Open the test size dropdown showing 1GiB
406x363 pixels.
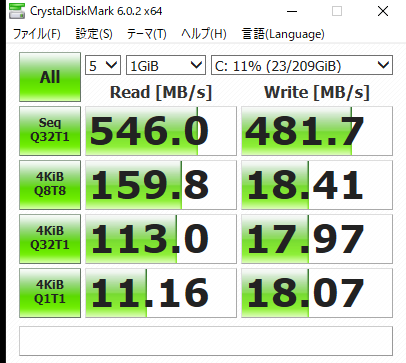pyautogui.click(x=166, y=65)
